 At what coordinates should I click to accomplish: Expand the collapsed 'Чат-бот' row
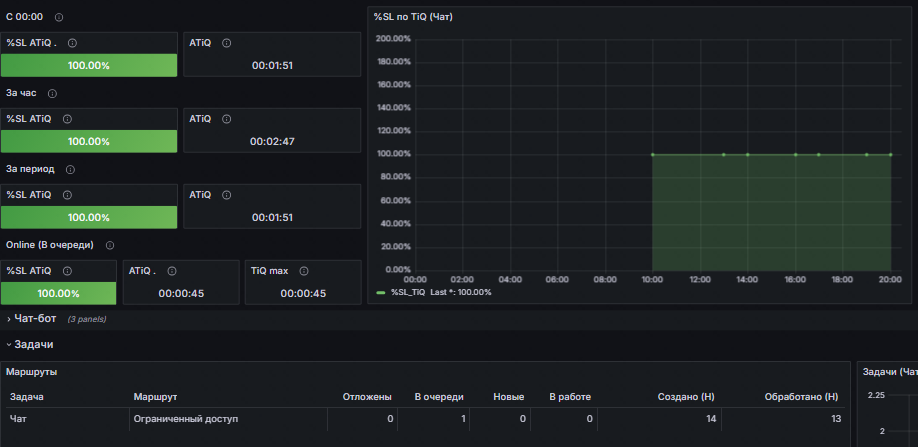click(x=35, y=319)
